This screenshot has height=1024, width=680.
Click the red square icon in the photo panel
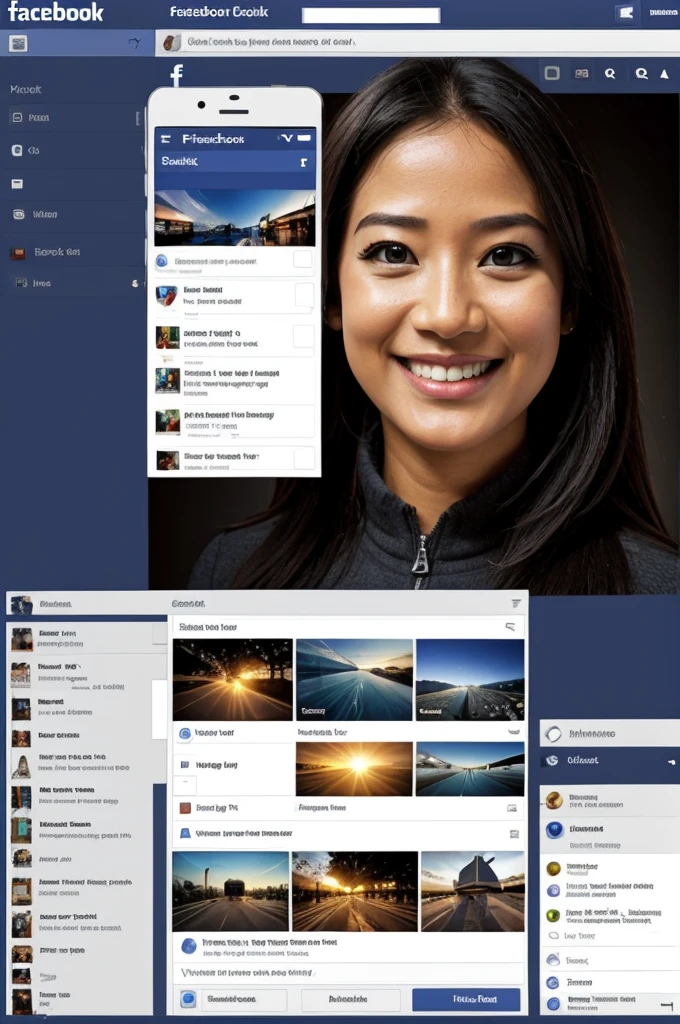tap(185, 808)
